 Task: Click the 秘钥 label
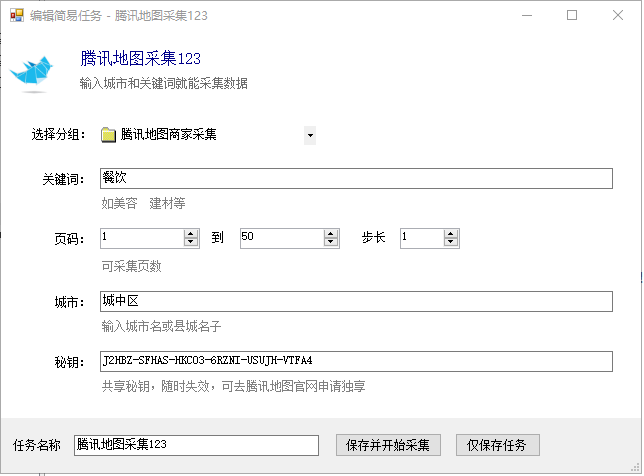click(69, 363)
